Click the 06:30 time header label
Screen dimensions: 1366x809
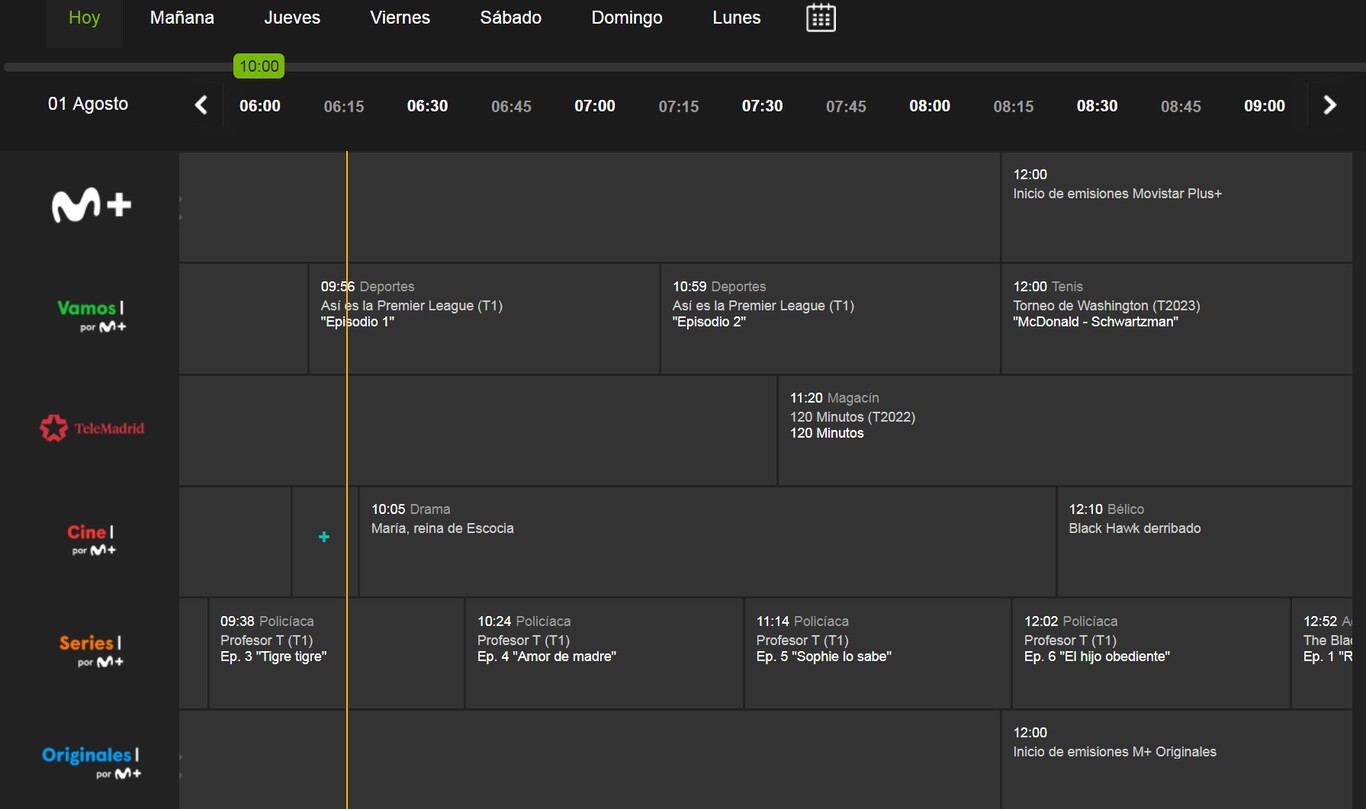pos(427,106)
